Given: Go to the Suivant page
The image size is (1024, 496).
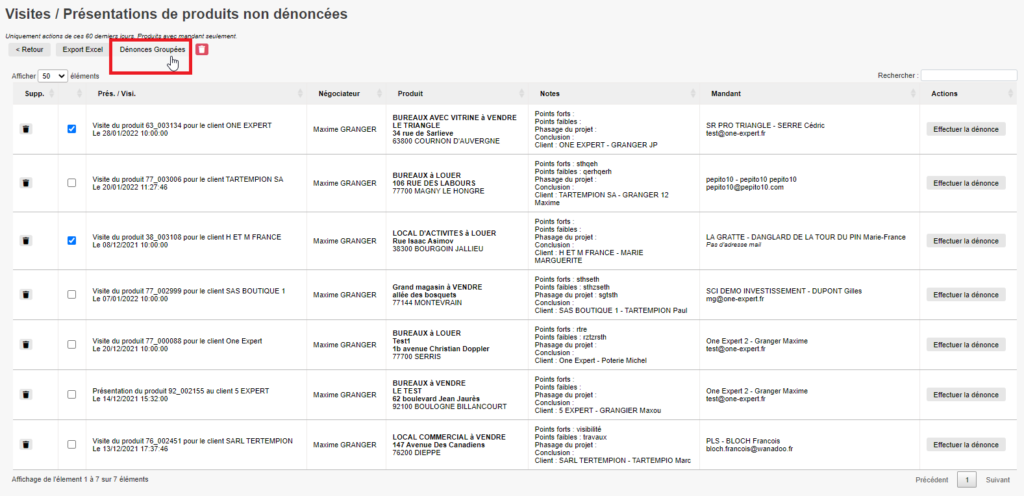Looking at the screenshot, I should [997, 480].
